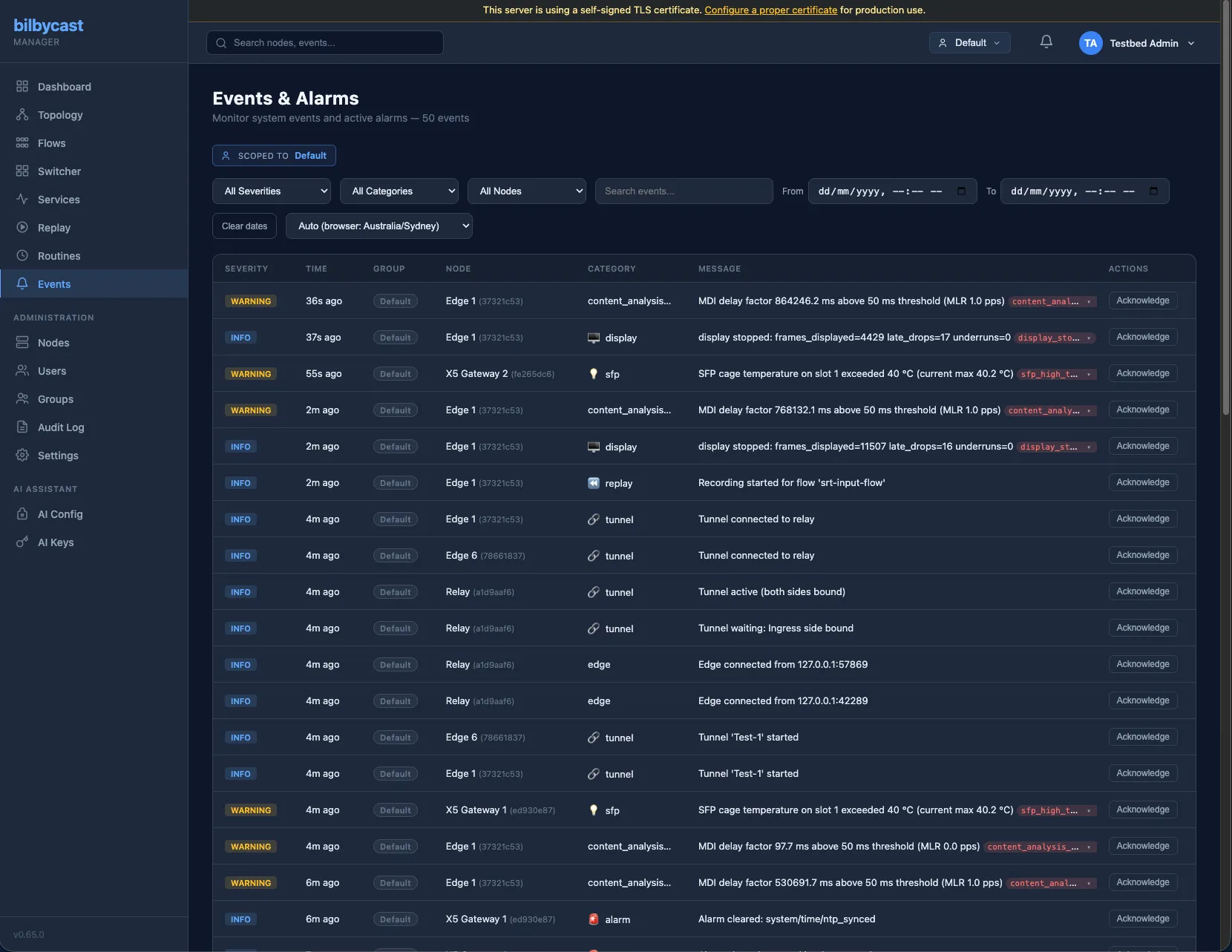Expand the content_anal tag in the 36s ago row

click(x=1054, y=301)
